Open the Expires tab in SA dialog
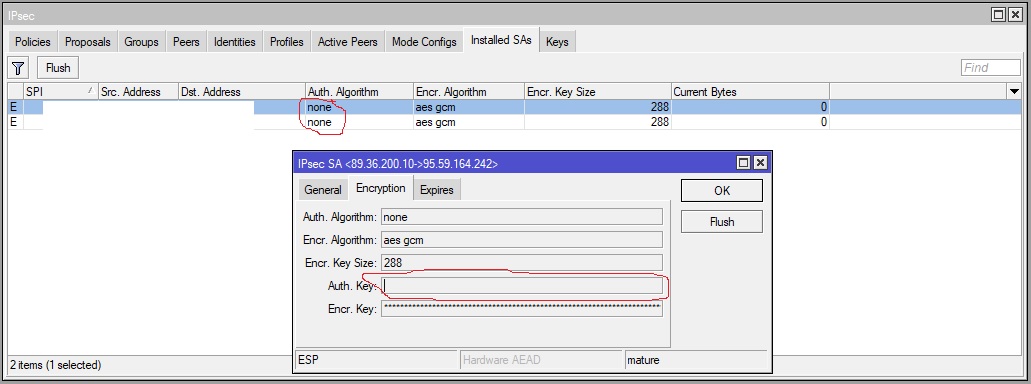Image resolution: width=1031 pixels, height=384 pixels. [437, 189]
